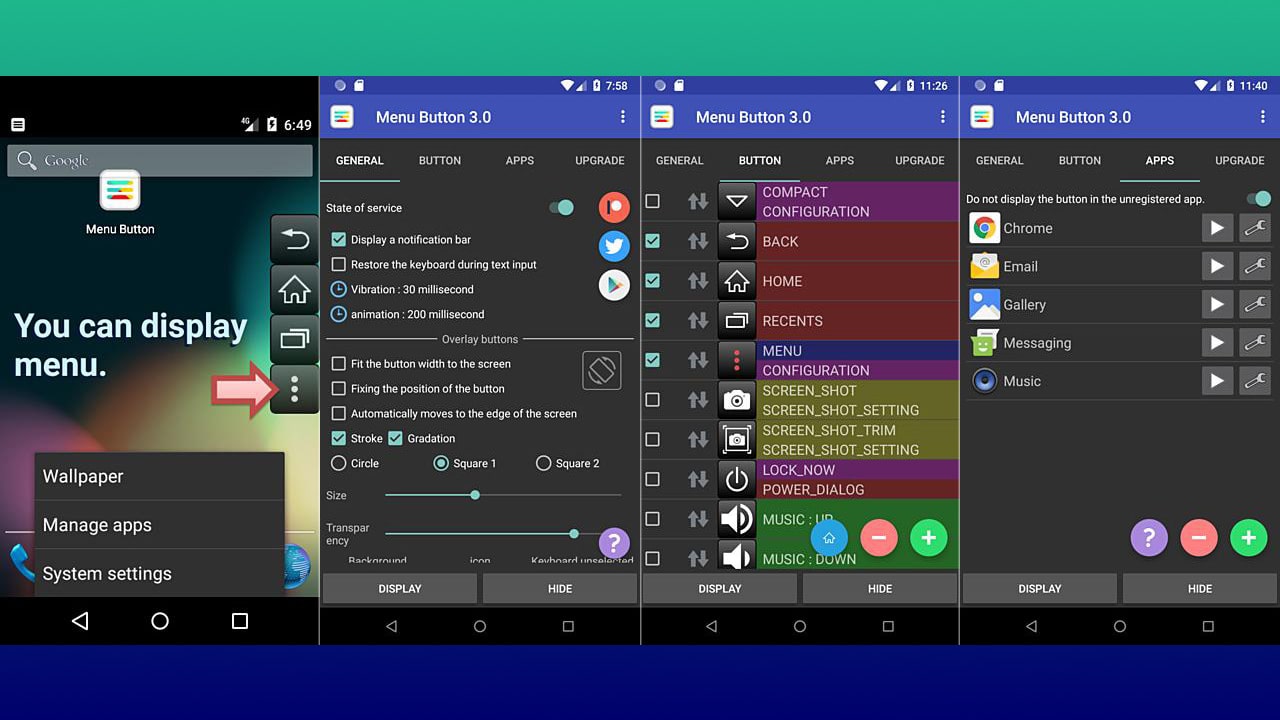Open the Google Play store icon
Viewport: 1280px width, 720px height.
[614, 285]
